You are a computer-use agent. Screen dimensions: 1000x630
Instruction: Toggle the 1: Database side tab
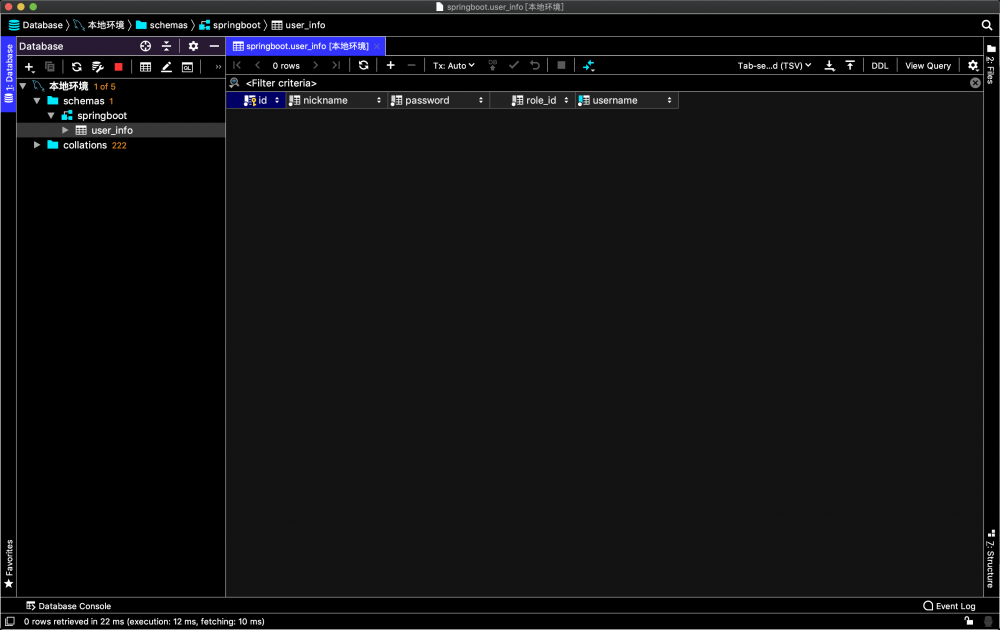[x=8, y=73]
